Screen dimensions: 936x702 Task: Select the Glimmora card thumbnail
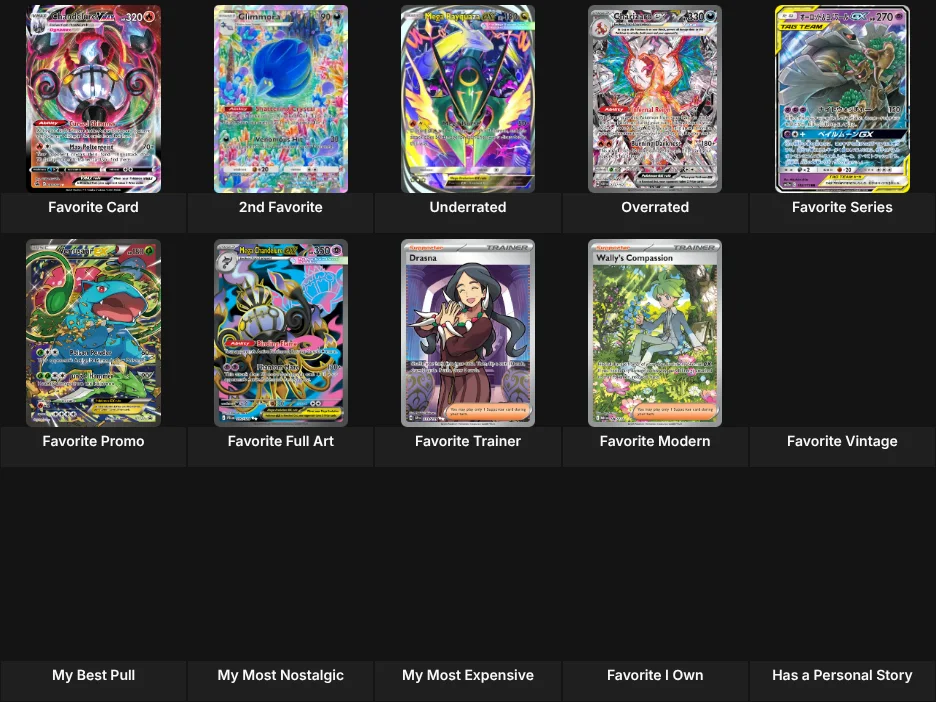coord(281,99)
